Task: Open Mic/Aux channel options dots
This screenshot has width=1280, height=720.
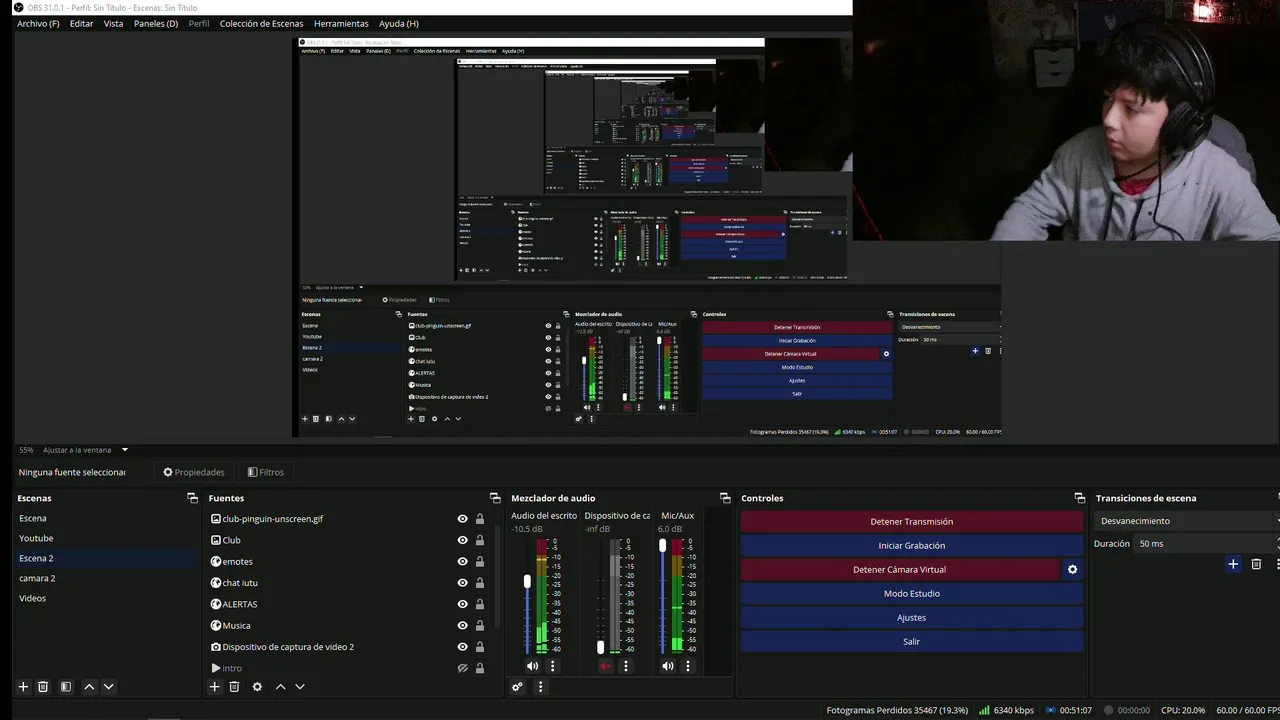Action: pos(687,666)
